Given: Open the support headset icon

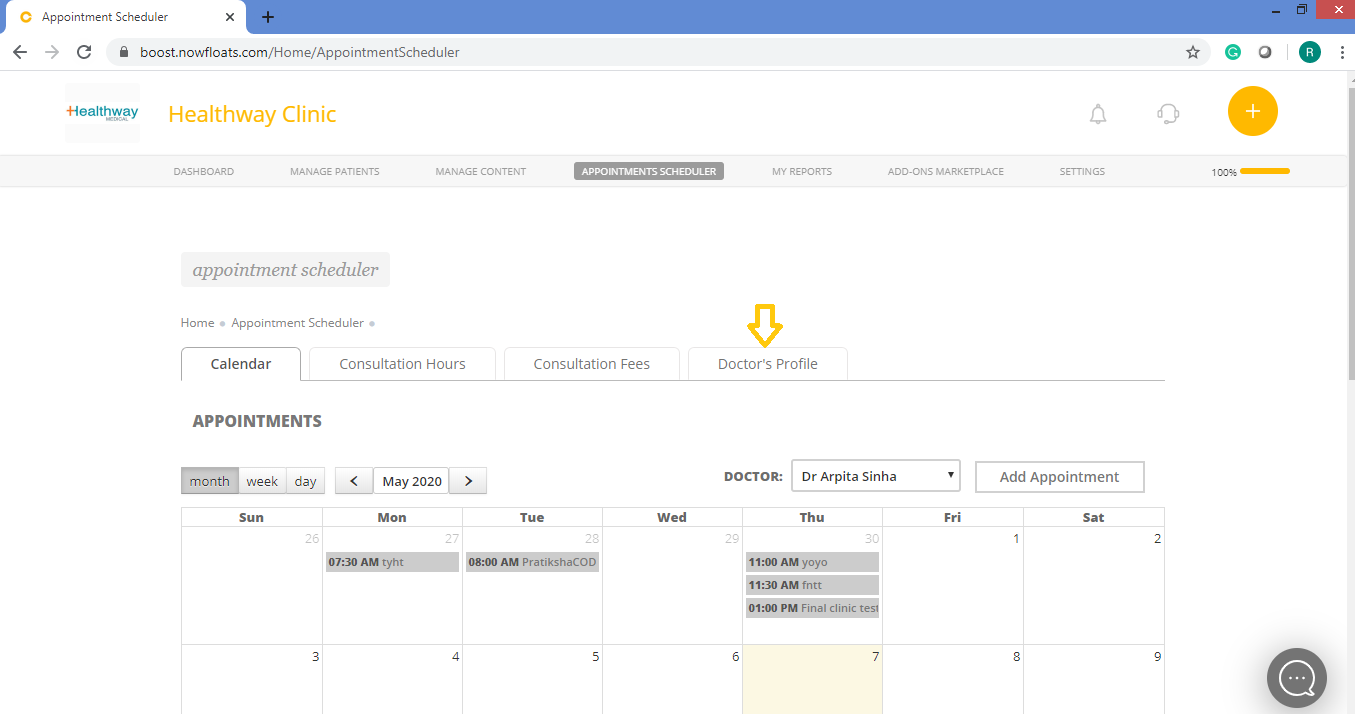Looking at the screenshot, I should click(1168, 114).
